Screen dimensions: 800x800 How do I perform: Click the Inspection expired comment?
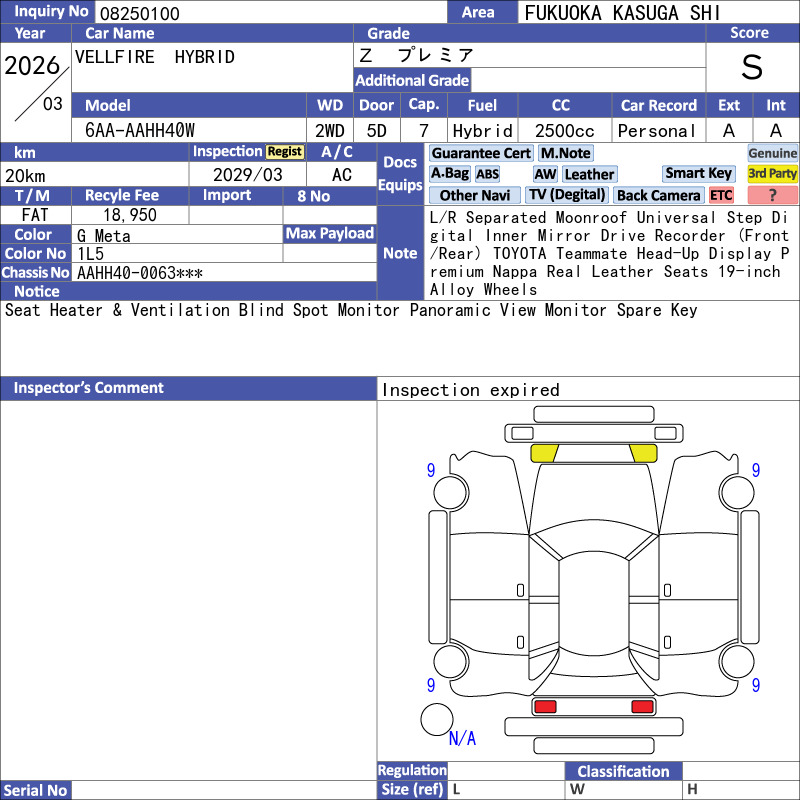coord(471,390)
